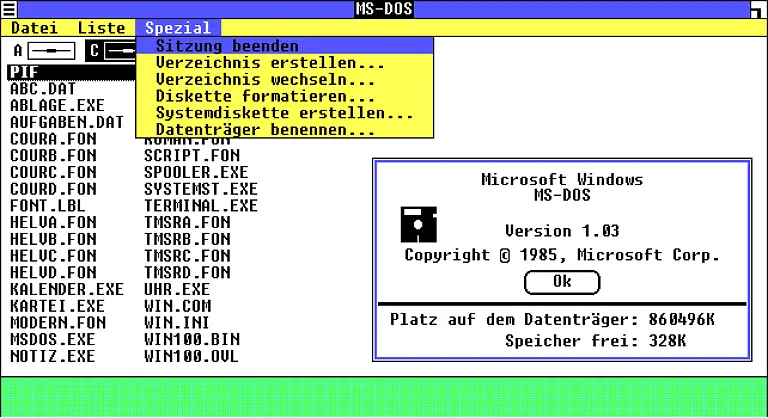Image resolution: width=768 pixels, height=418 pixels.
Task: Open the system menu icon in title bar
Action: pos(9,9)
